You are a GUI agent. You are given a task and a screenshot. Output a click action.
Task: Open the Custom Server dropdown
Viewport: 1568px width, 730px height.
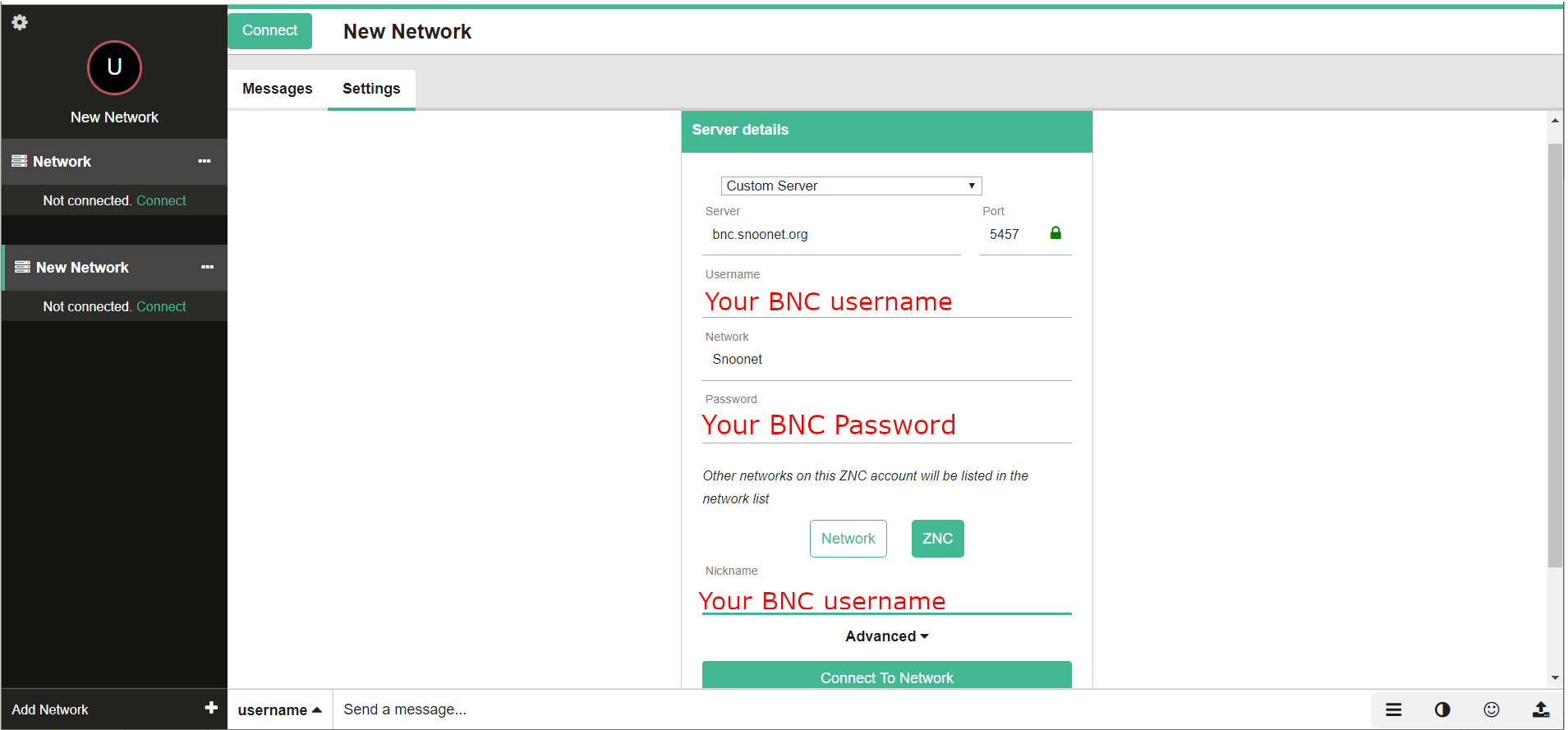pos(851,186)
